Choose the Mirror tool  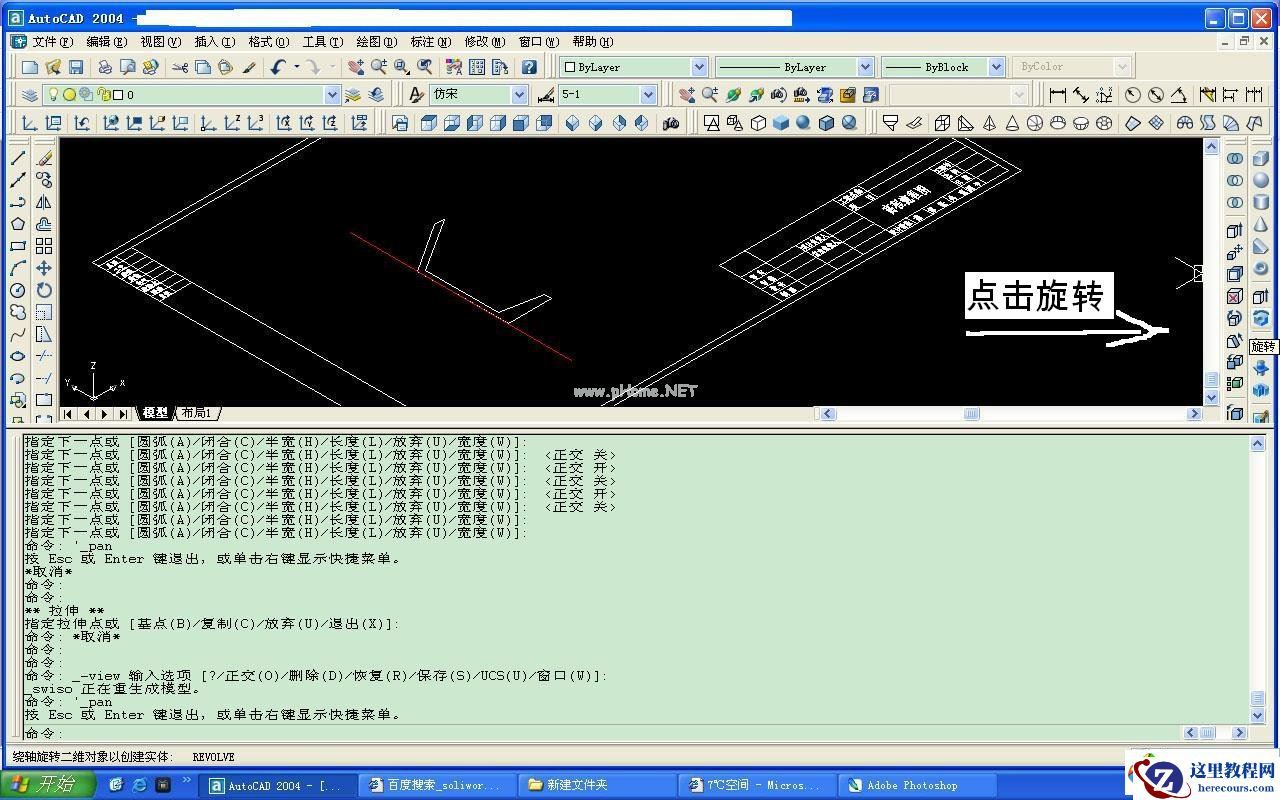44,202
